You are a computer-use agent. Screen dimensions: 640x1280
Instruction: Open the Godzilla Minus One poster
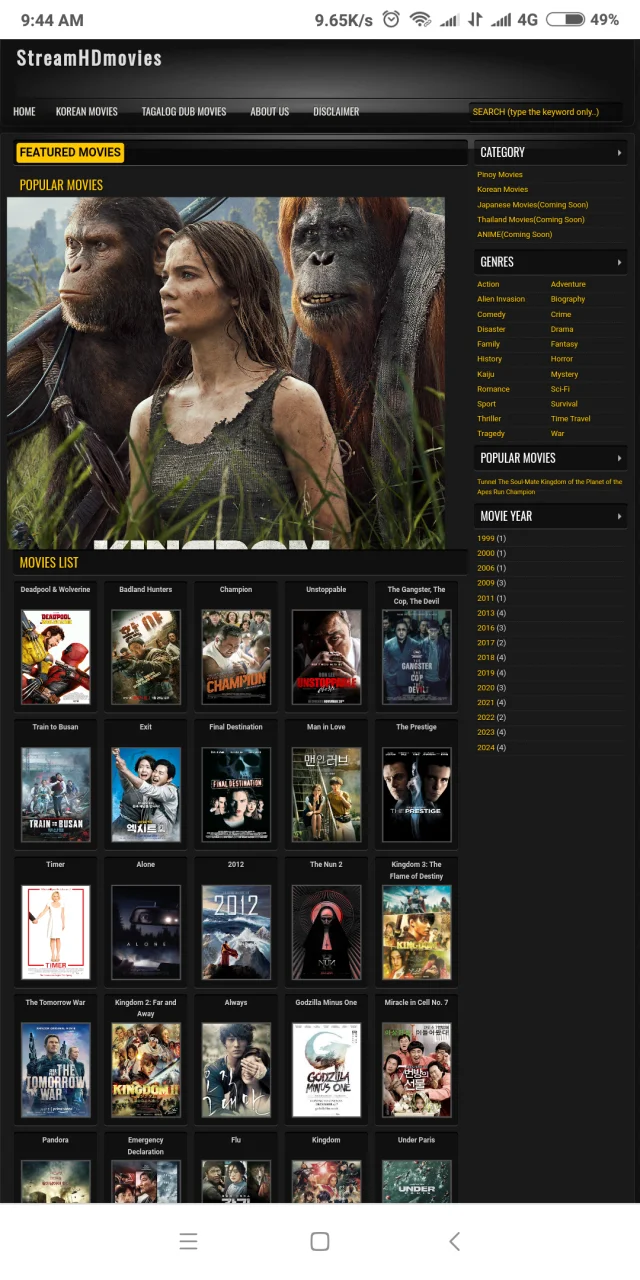tap(326, 1070)
